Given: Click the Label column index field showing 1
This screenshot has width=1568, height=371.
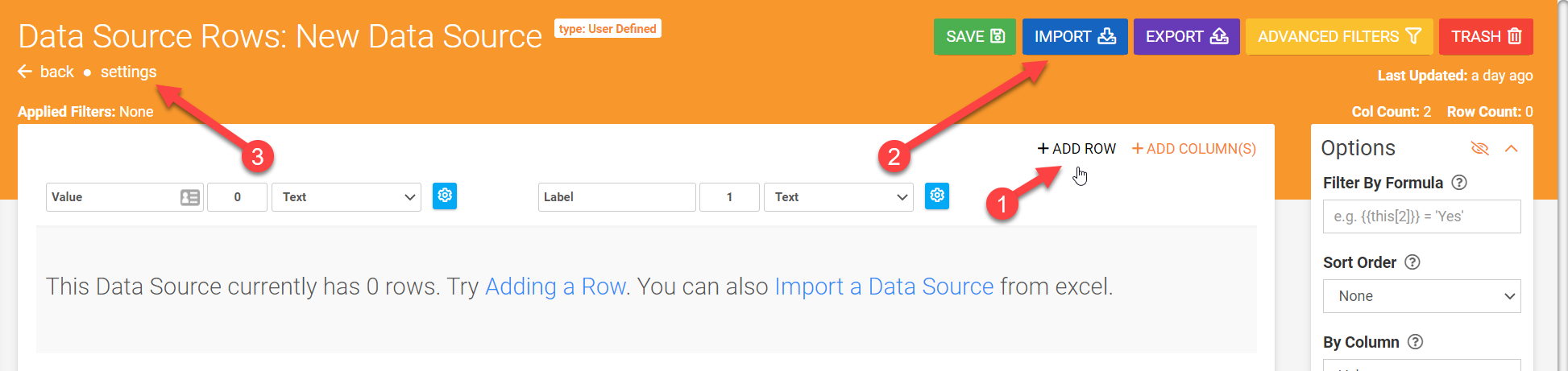Looking at the screenshot, I should 729,197.
